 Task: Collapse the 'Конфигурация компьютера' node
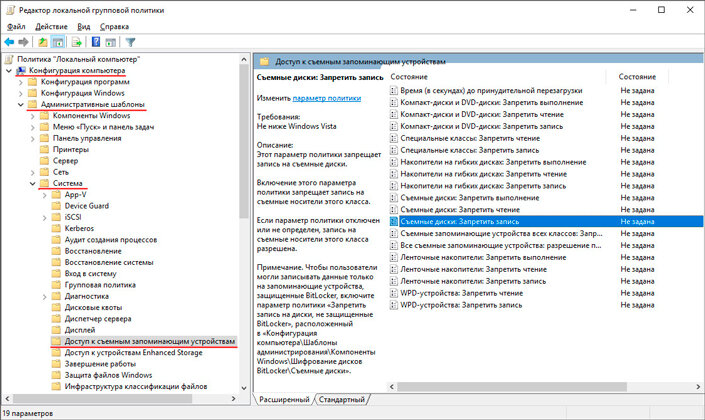[x=9, y=71]
